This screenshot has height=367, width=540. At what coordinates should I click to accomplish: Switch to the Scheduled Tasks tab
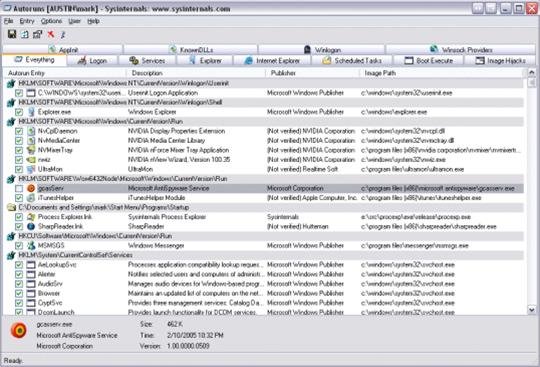tap(351, 61)
